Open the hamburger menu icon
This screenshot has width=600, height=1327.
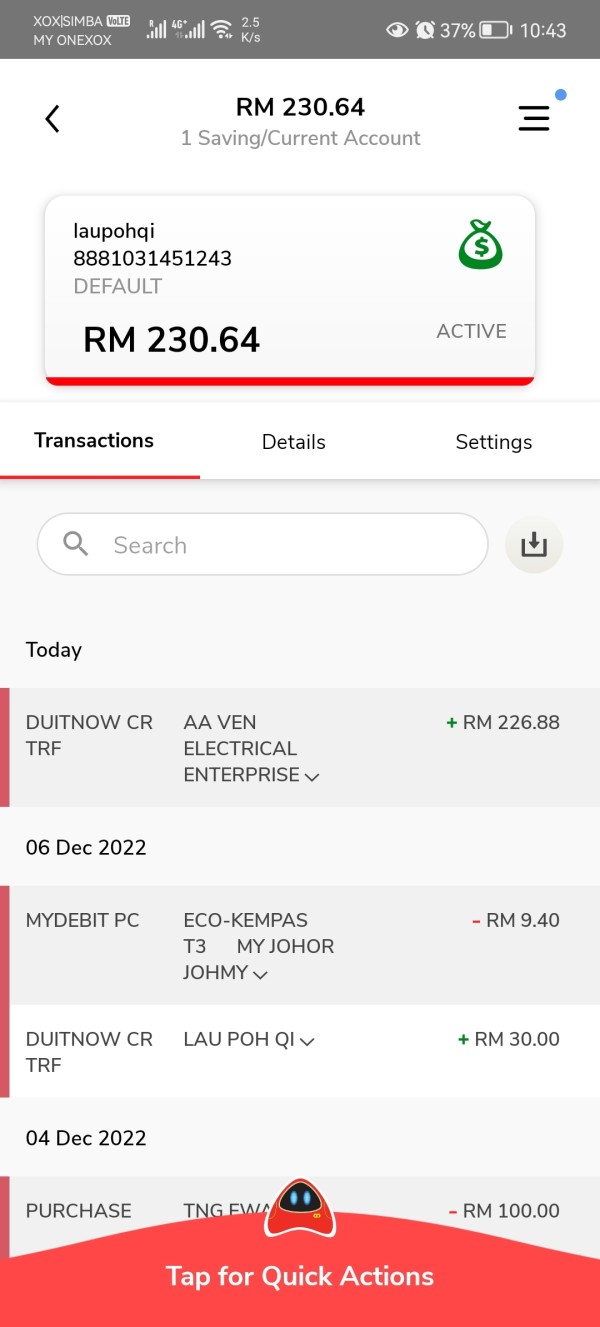pos(534,118)
